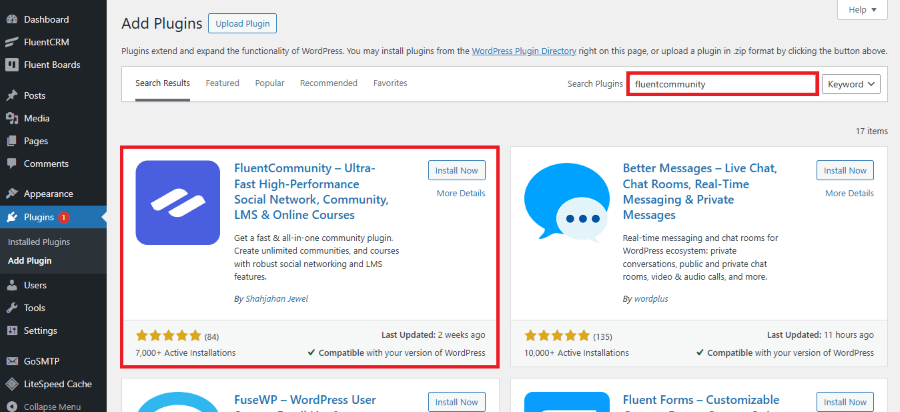Image resolution: width=900 pixels, height=412 pixels.
Task: Open the WordPress Plugin Directory link
Action: (x=524, y=50)
